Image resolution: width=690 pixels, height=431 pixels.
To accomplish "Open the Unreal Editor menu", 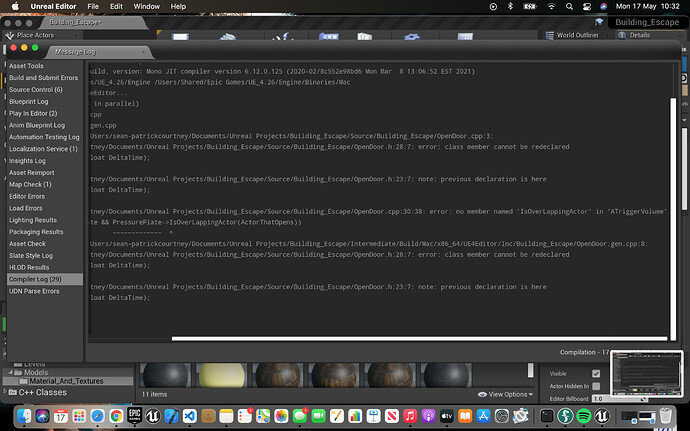I will point(53,7).
